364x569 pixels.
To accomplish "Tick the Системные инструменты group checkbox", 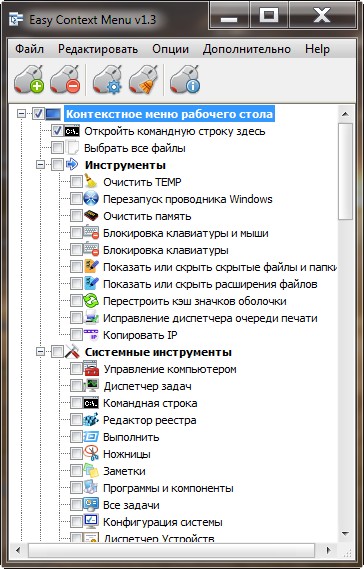I will tap(57, 352).
